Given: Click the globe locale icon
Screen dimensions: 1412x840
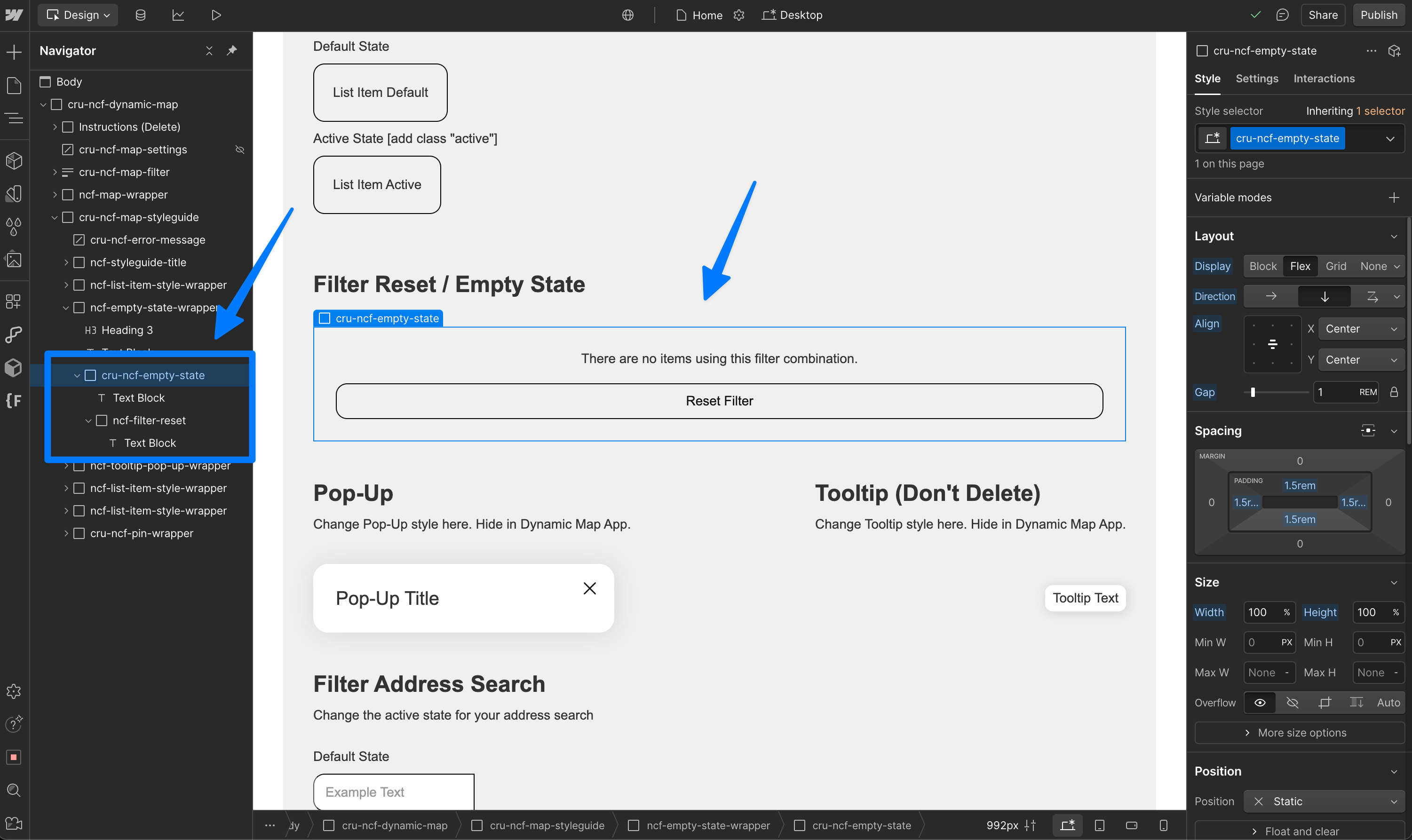Looking at the screenshot, I should (627, 15).
